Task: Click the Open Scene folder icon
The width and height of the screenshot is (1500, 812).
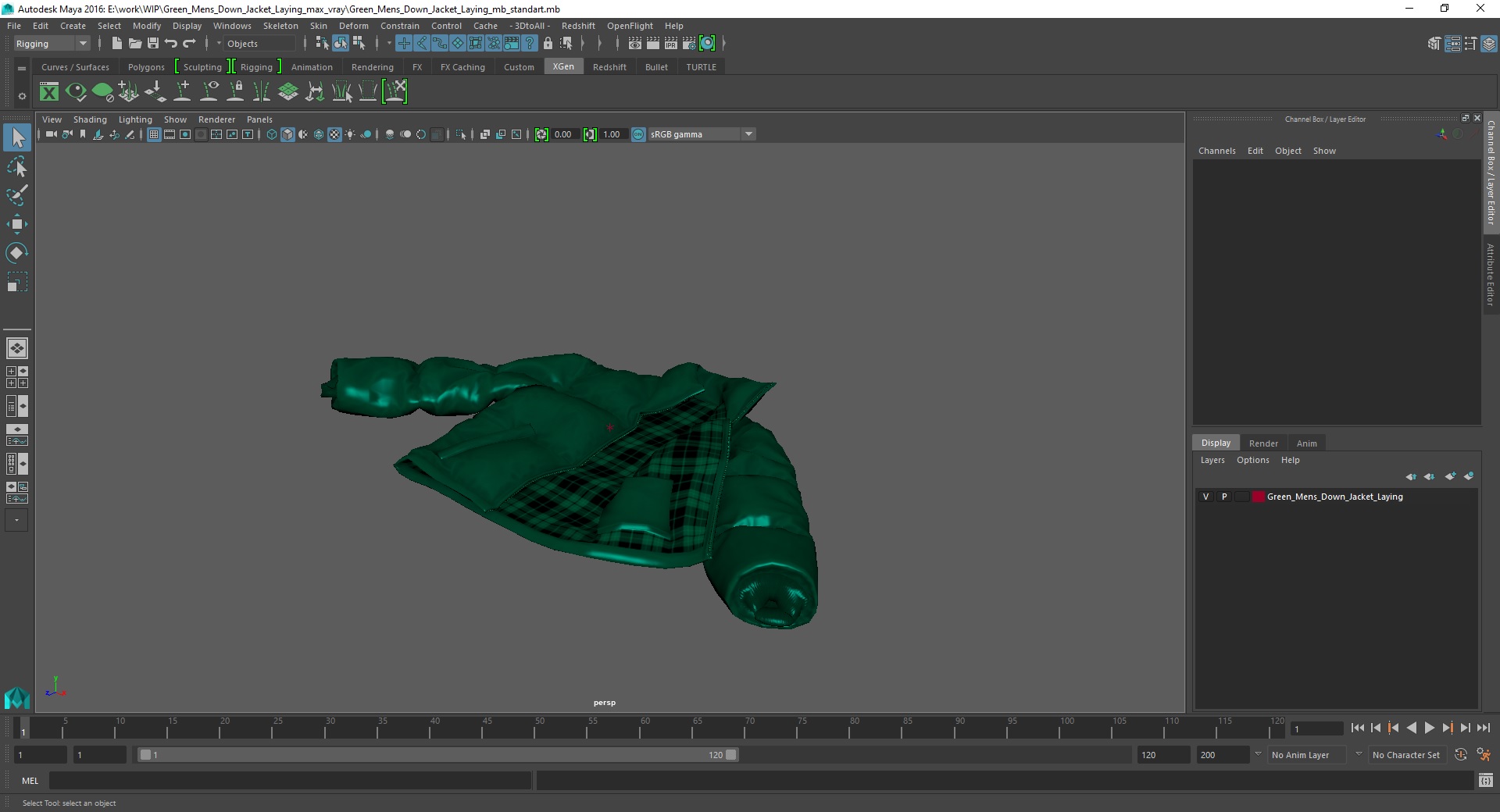Action: click(134, 44)
